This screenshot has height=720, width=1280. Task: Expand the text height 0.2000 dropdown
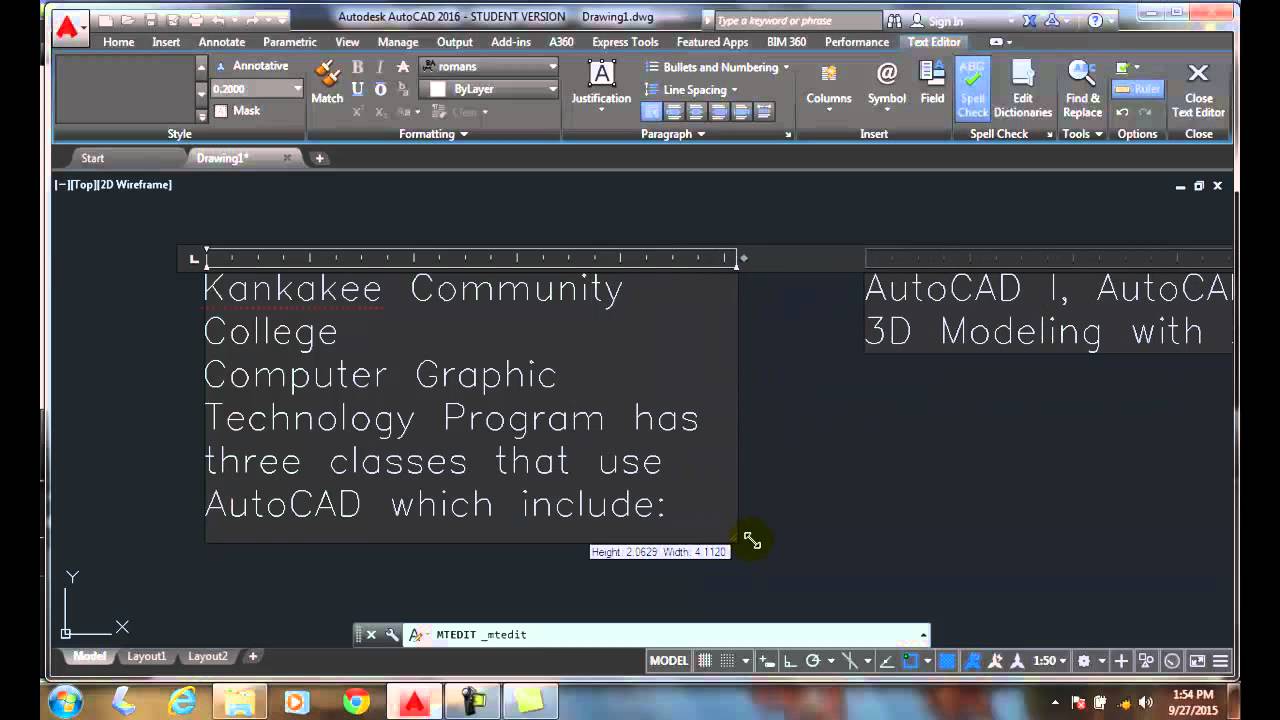pyautogui.click(x=297, y=89)
